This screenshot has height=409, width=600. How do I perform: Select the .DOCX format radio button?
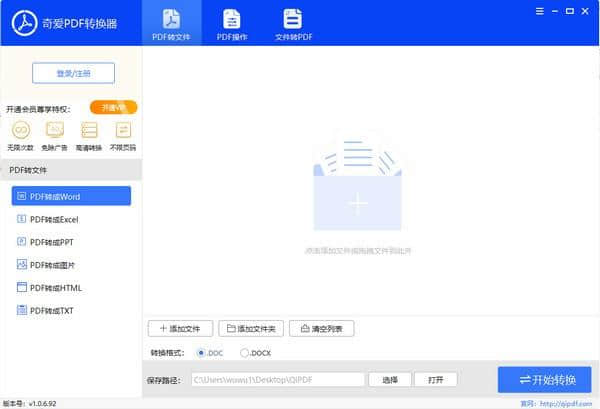click(x=245, y=352)
